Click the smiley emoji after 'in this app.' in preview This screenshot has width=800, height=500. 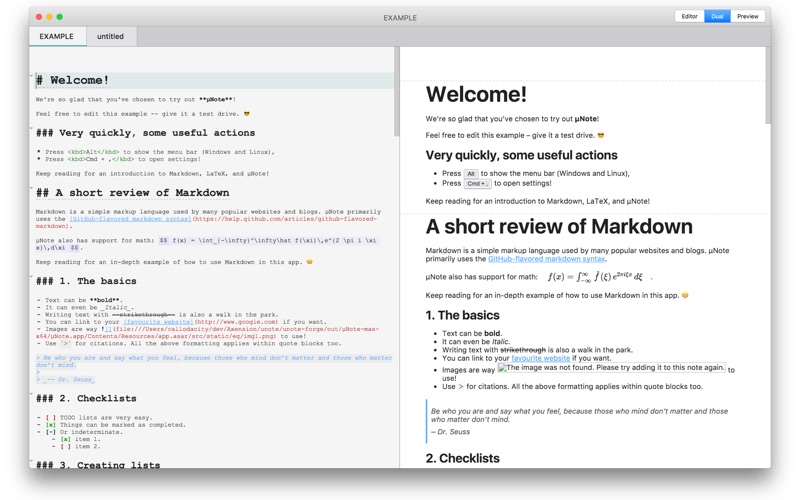pos(685,295)
